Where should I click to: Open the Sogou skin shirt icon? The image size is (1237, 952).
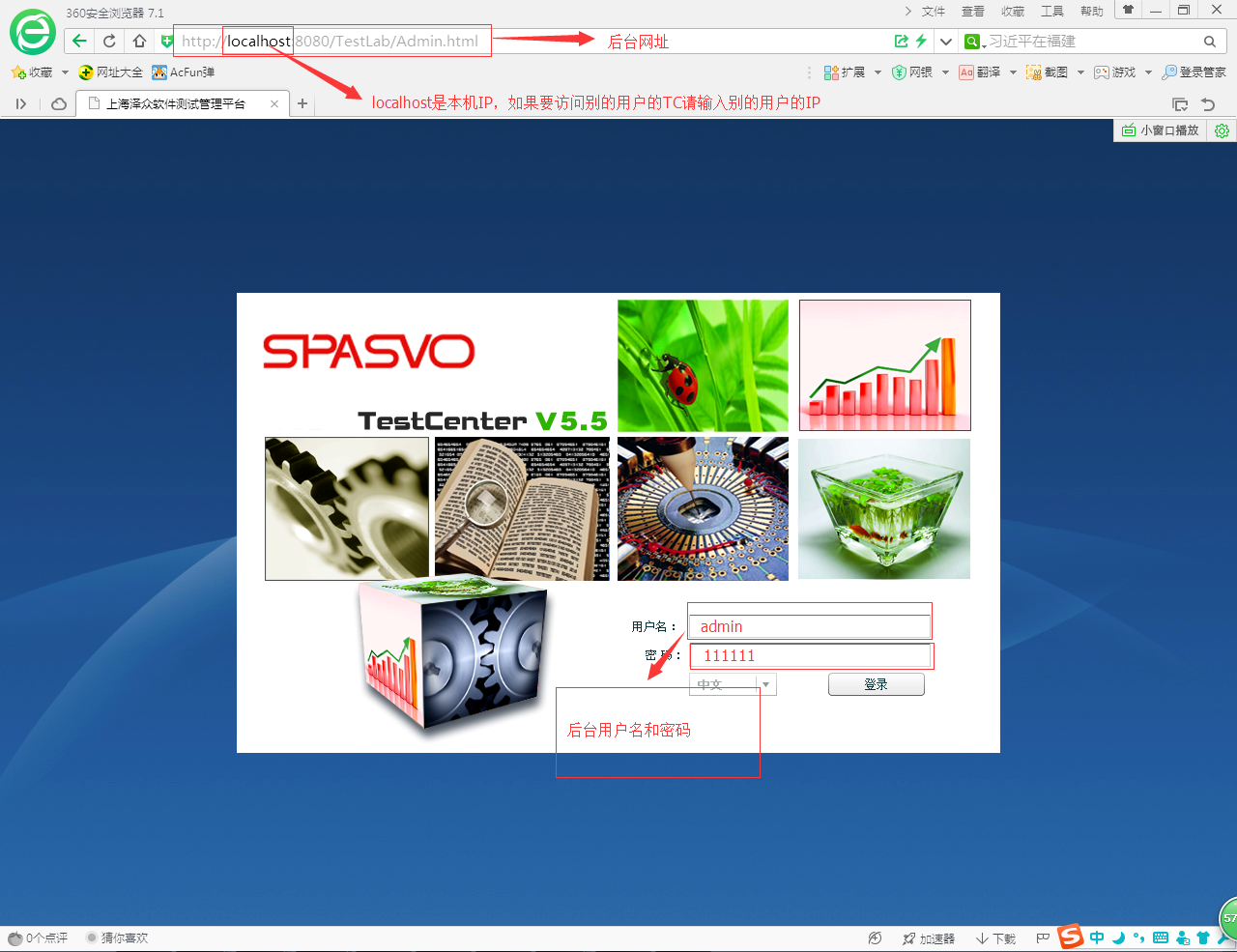[x=1203, y=938]
